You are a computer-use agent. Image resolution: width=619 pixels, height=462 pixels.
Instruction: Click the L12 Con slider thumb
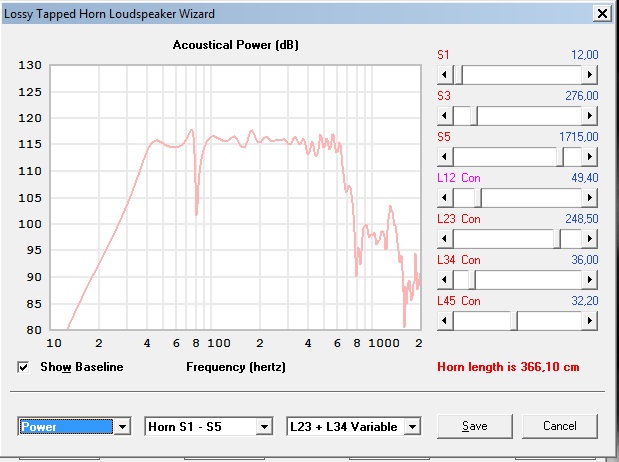point(478,197)
